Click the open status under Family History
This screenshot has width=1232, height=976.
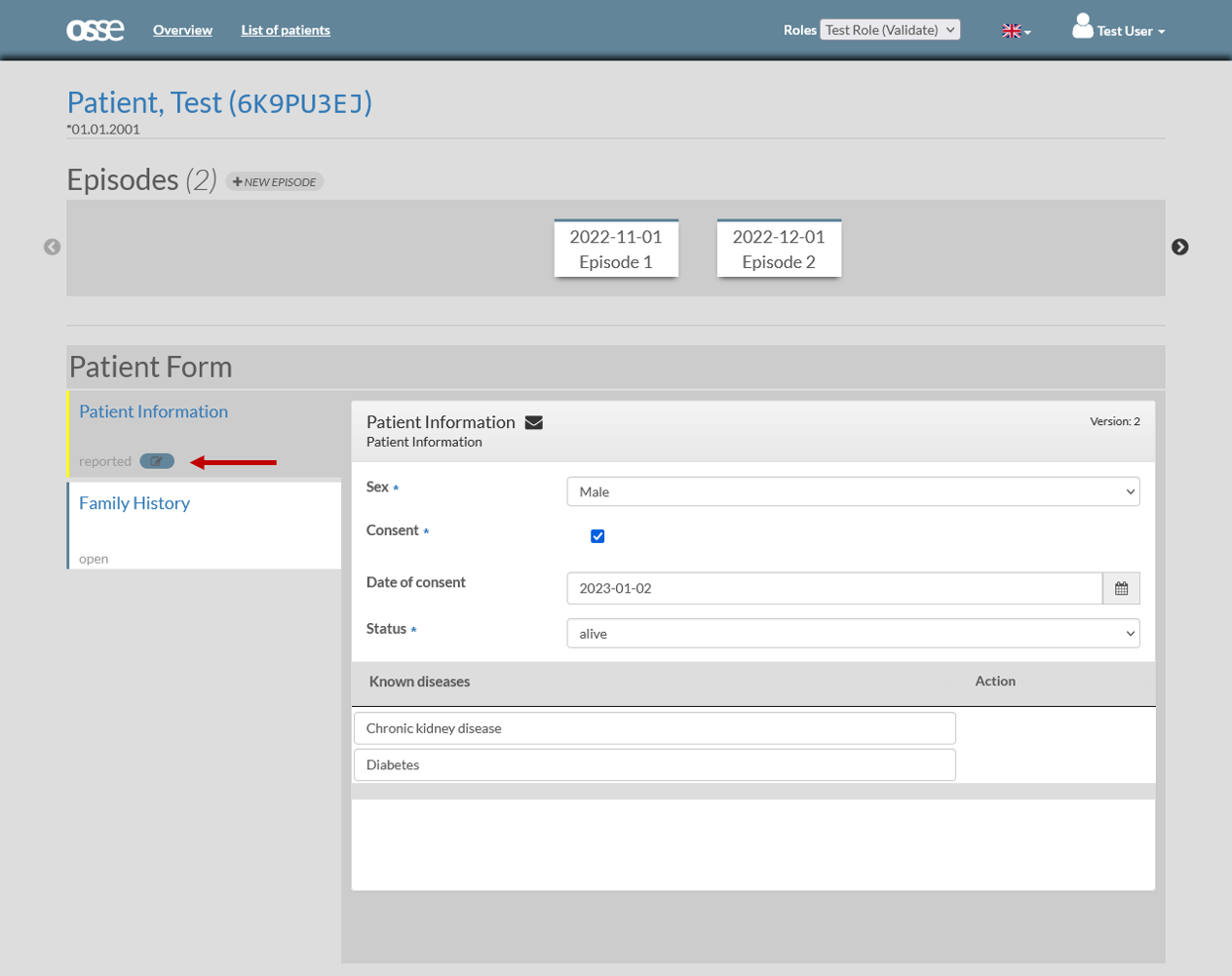(94, 559)
